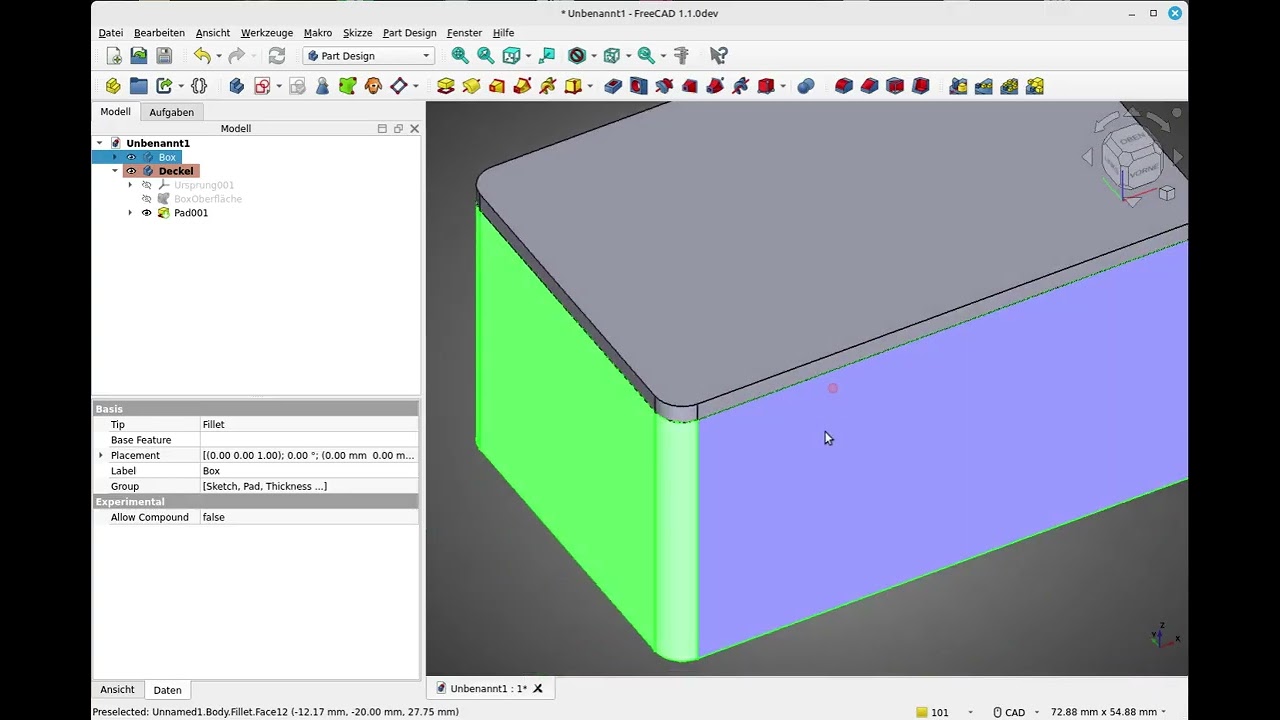Viewport: 1280px width, 720px height.
Task: Select the Groove tool
Action: [x=664, y=86]
